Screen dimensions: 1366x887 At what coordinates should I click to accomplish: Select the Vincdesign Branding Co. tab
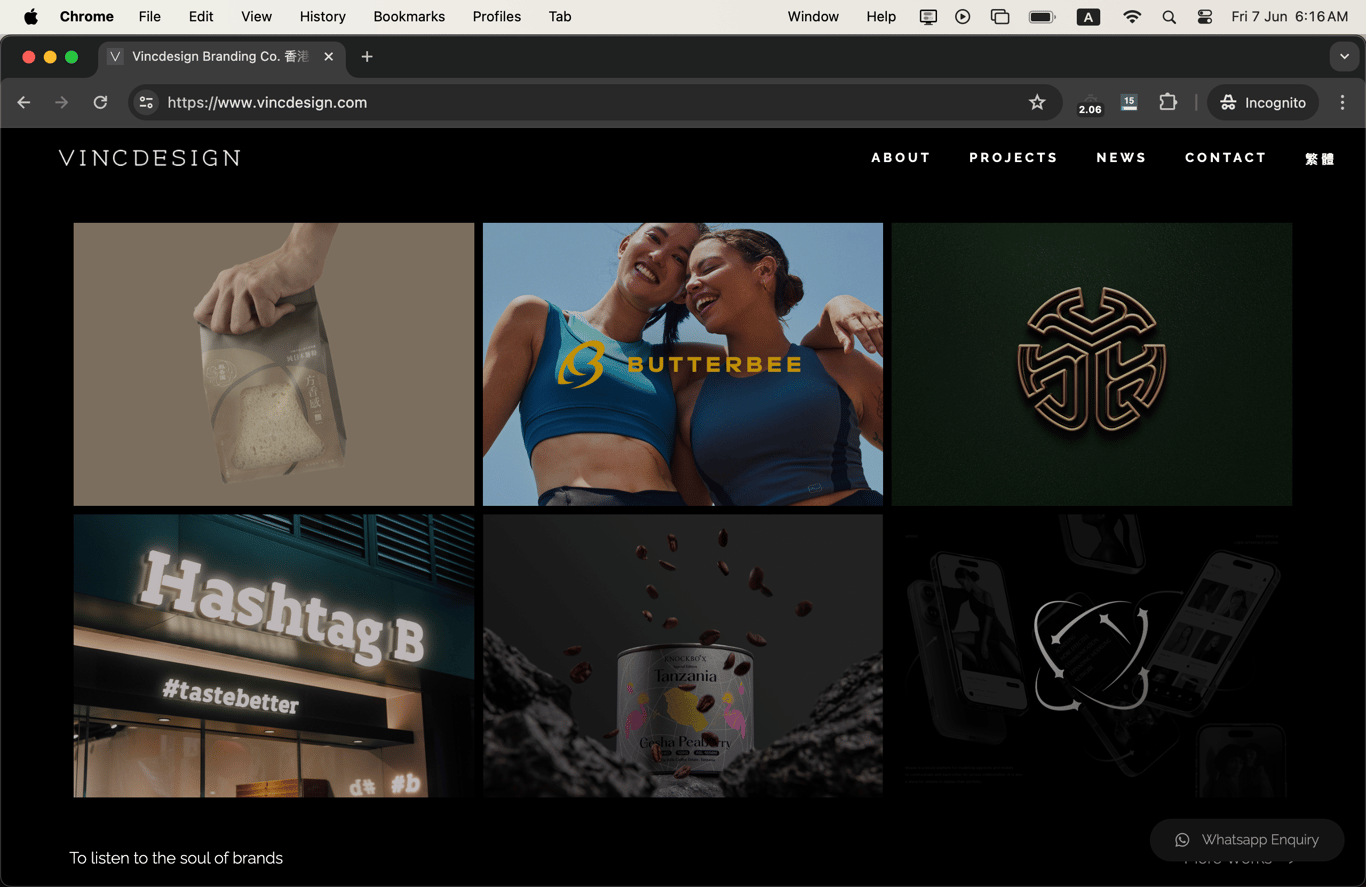pyautogui.click(x=222, y=57)
